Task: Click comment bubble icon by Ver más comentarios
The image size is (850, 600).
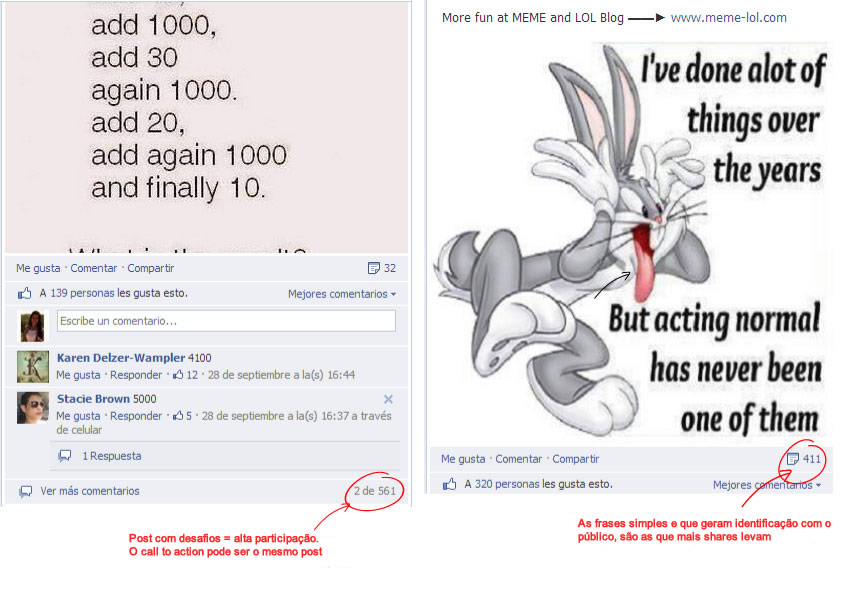Action: 25,492
